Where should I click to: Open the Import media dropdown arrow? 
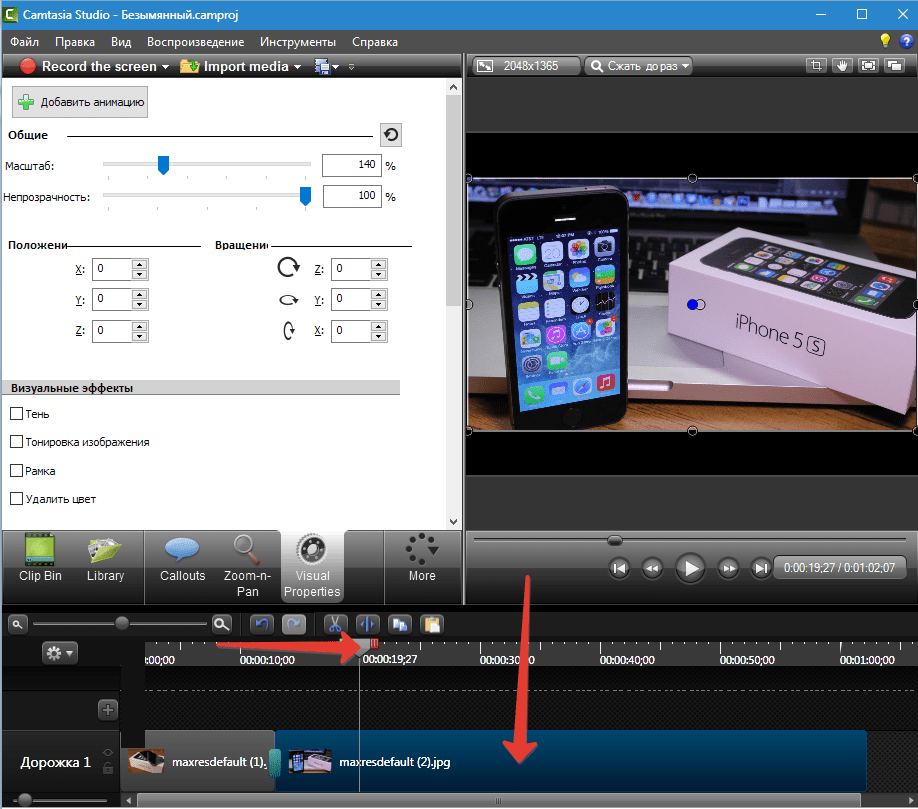pyautogui.click(x=297, y=67)
